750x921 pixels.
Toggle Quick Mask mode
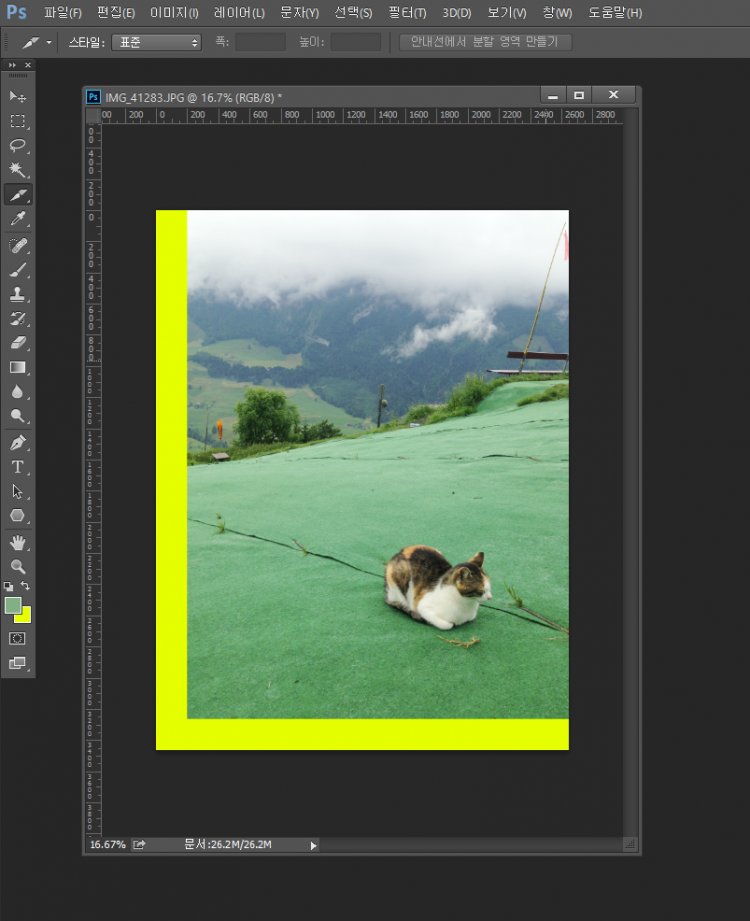click(18, 638)
